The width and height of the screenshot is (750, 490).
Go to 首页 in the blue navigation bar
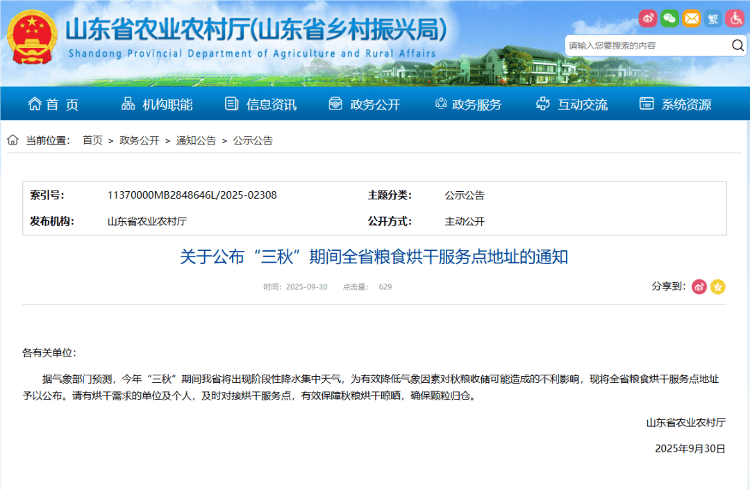coord(53,104)
